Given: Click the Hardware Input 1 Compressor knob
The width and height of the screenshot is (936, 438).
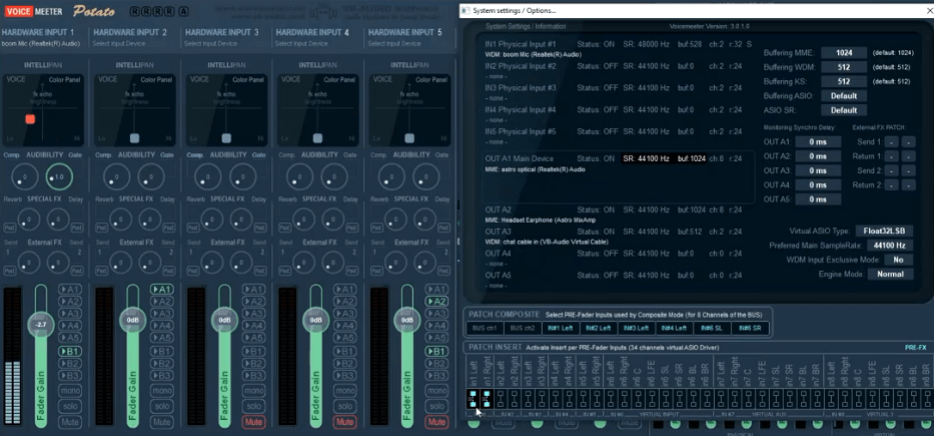Looking at the screenshot, I should point(24,177).
